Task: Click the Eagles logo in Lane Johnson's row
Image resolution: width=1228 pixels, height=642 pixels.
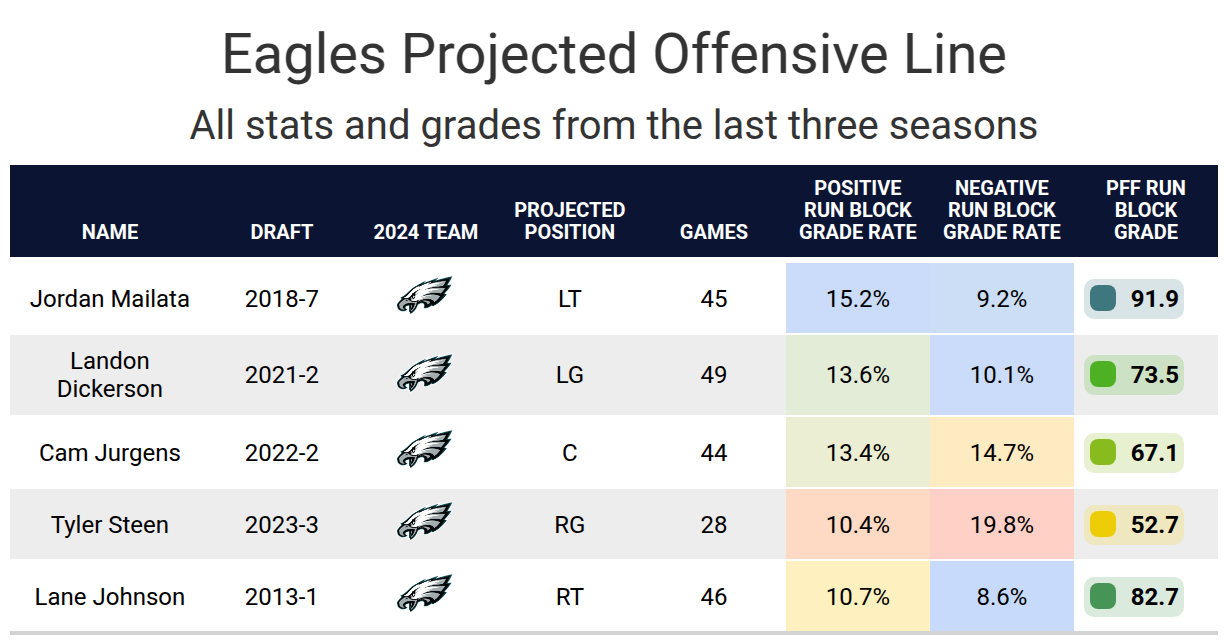Action: (x=425, y=595)
